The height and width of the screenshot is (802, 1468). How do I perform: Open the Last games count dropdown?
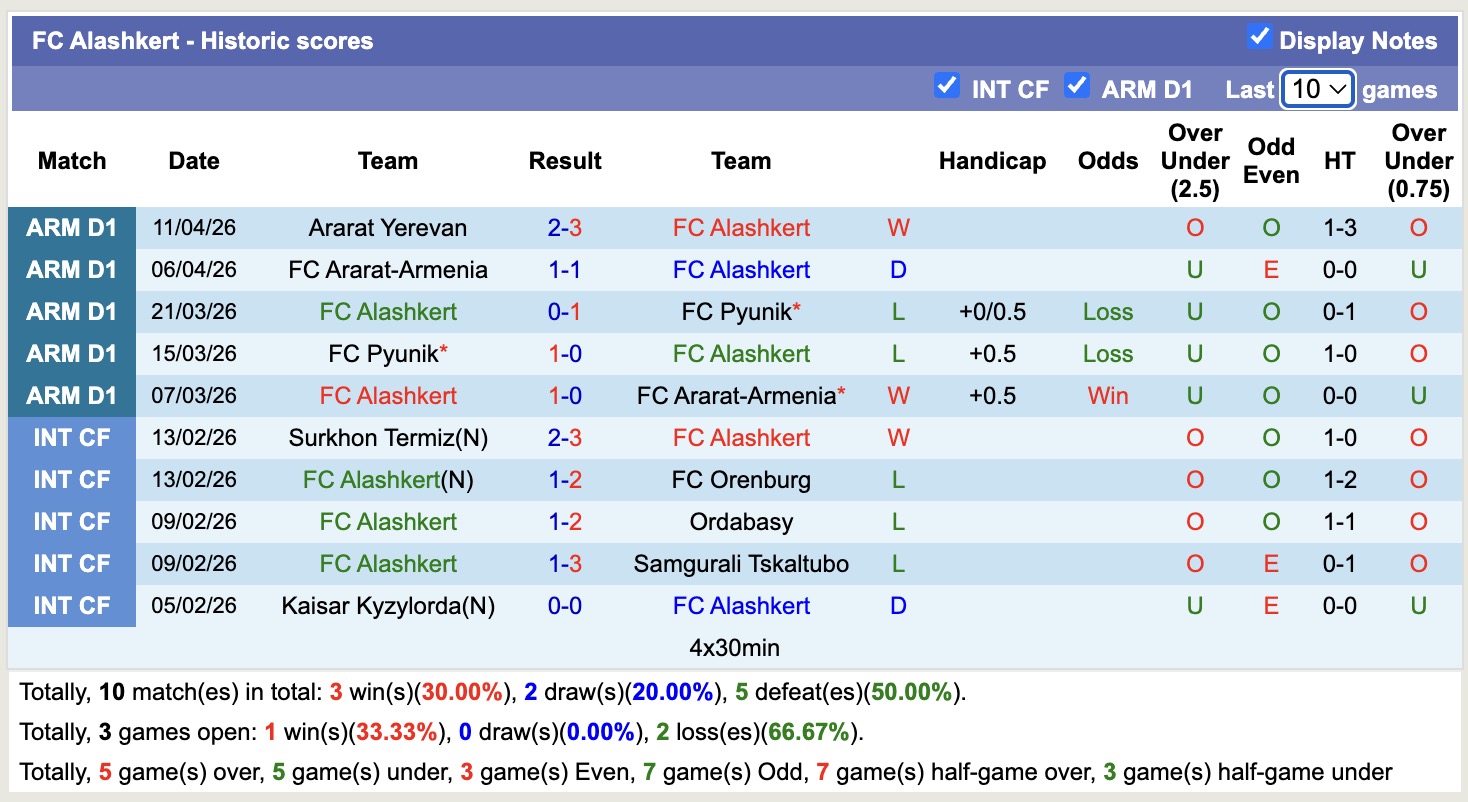(1317, 89)
